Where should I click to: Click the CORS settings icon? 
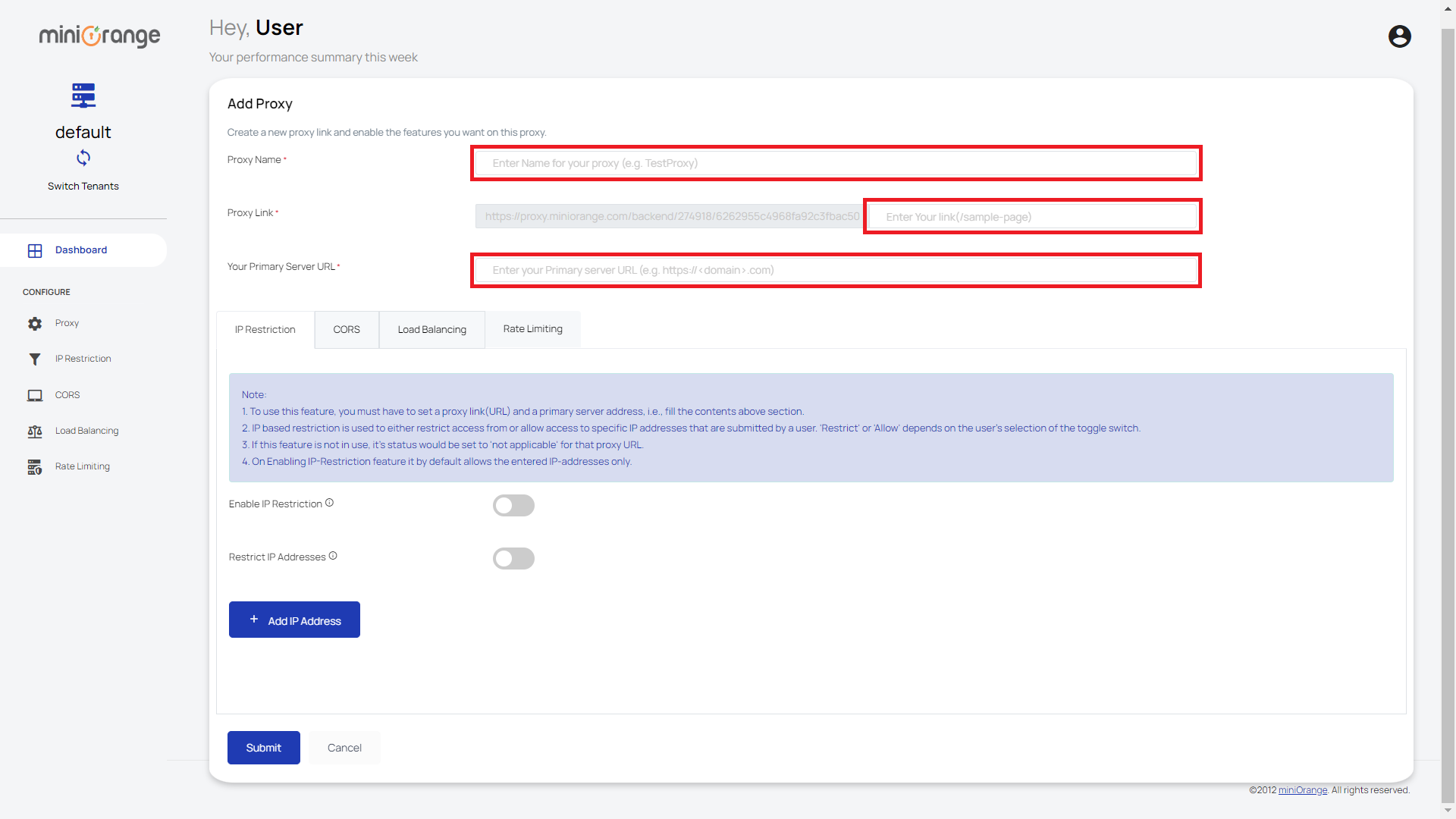tap(36, 394)
